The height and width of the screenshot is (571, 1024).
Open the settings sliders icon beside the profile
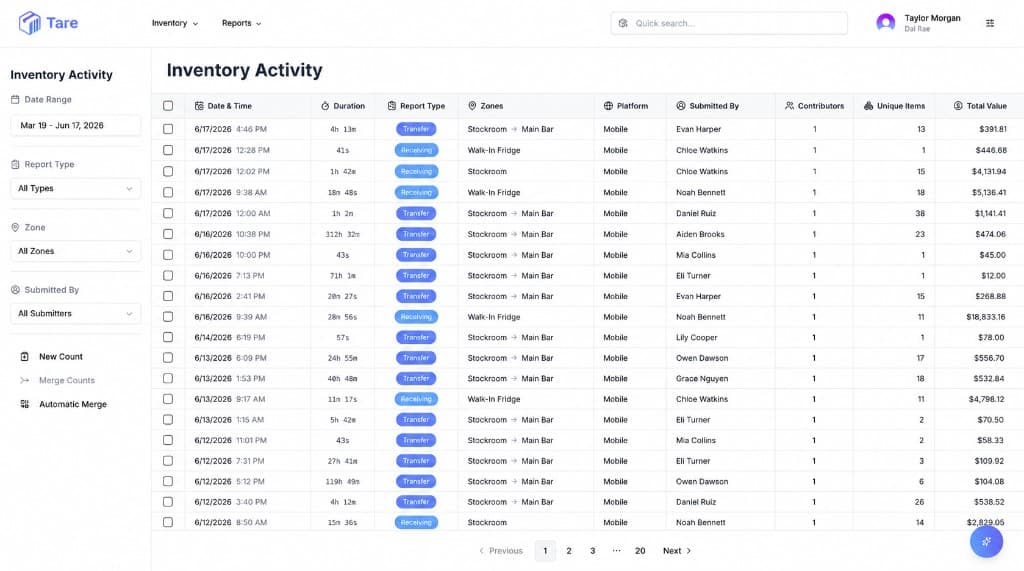click(990, 23)
